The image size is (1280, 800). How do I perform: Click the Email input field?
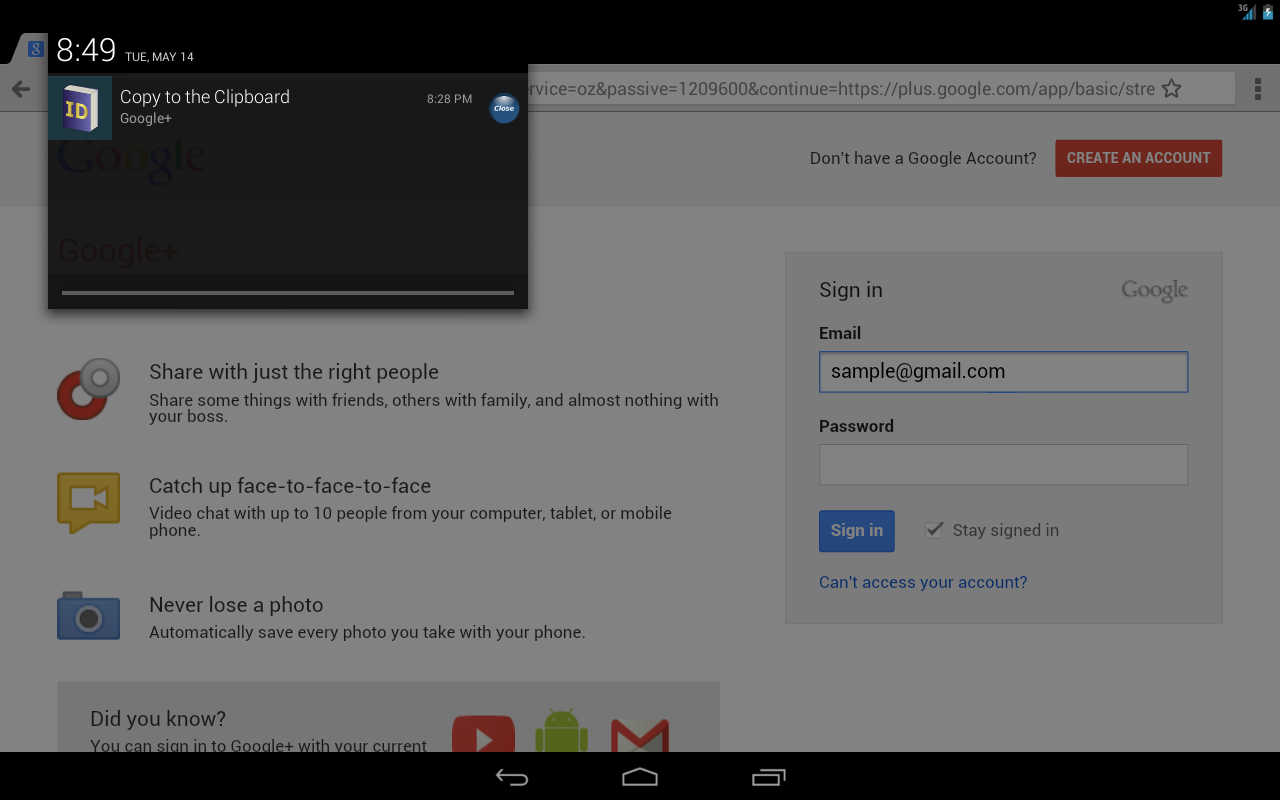tap(1003, 372)
